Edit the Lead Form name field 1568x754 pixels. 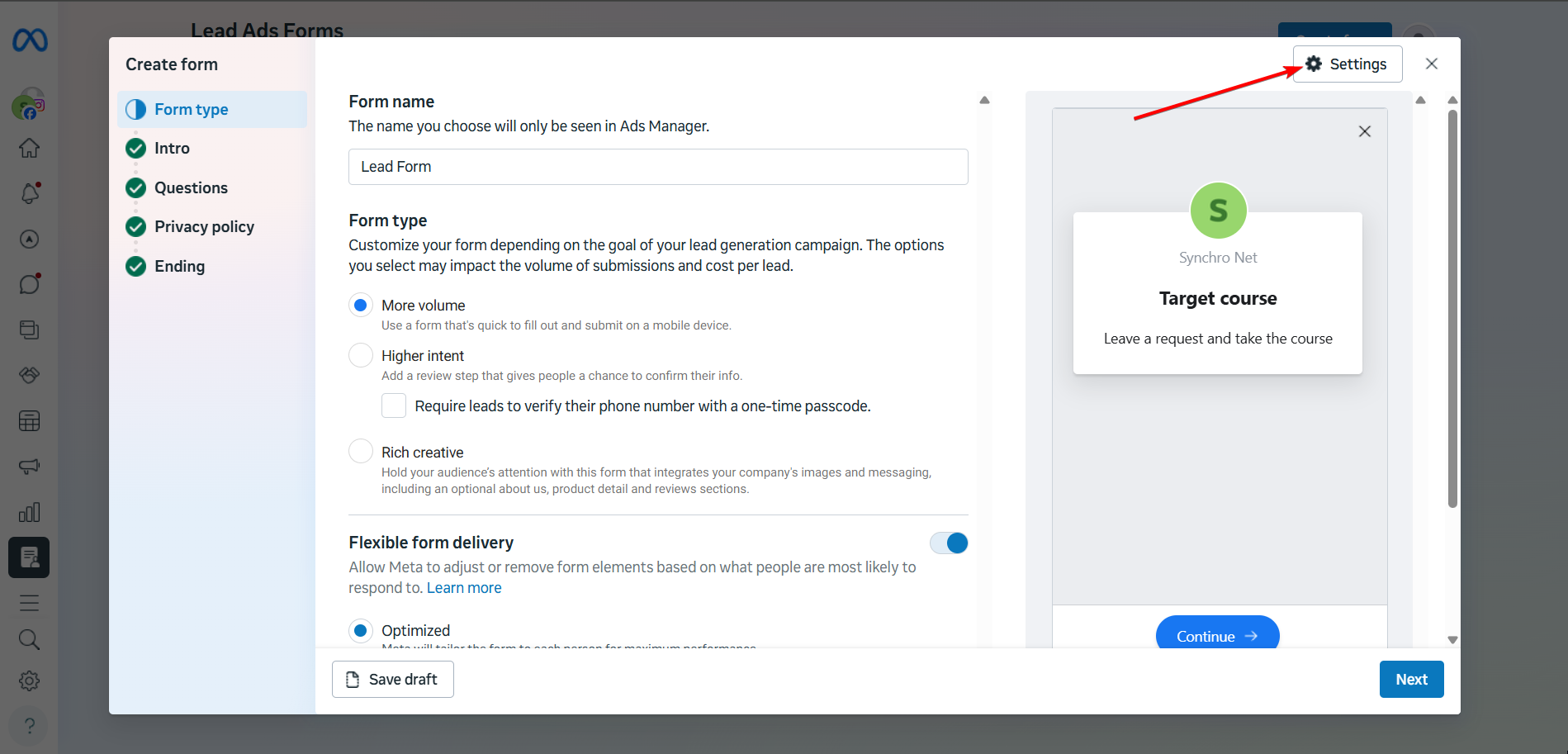tap(657, 166)
